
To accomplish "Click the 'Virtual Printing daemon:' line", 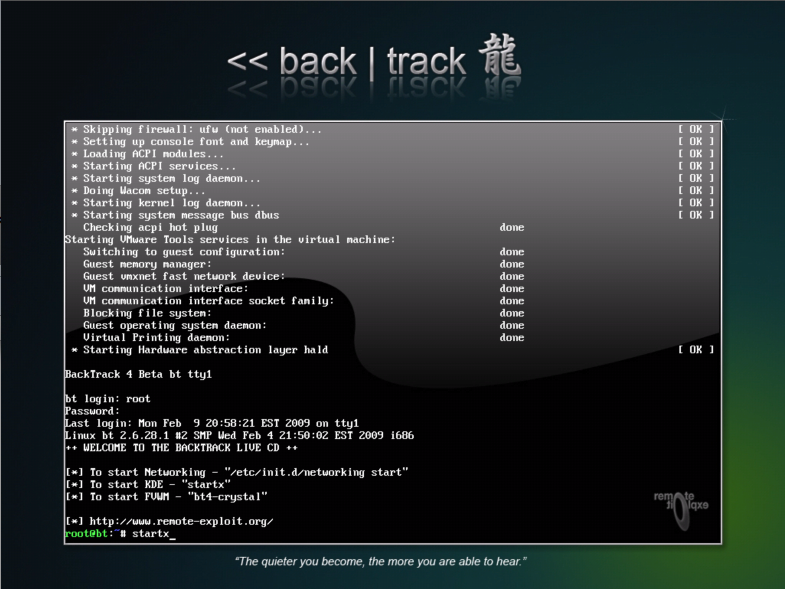I will pos(156,338).
